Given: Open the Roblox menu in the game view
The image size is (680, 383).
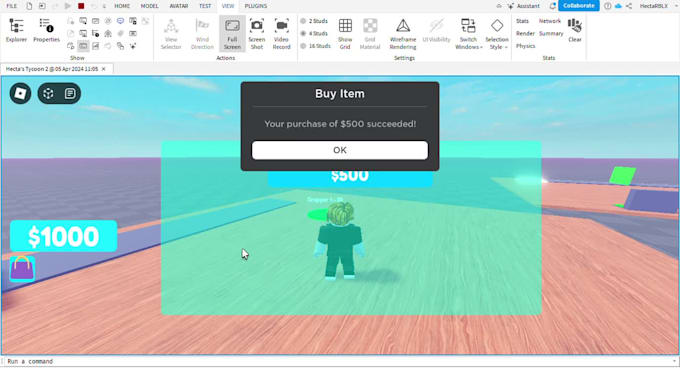Looking at the screenshot, I should pyautogui.click(x=20, y=93).
